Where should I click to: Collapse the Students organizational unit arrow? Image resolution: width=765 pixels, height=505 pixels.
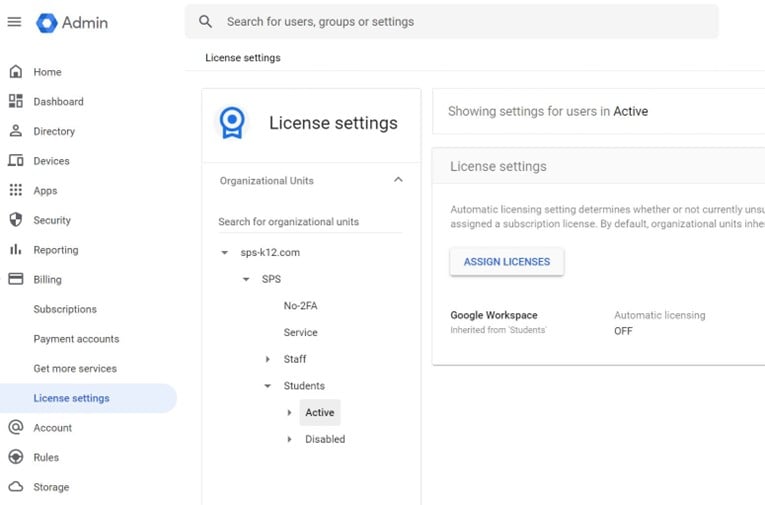pos(267,386)
